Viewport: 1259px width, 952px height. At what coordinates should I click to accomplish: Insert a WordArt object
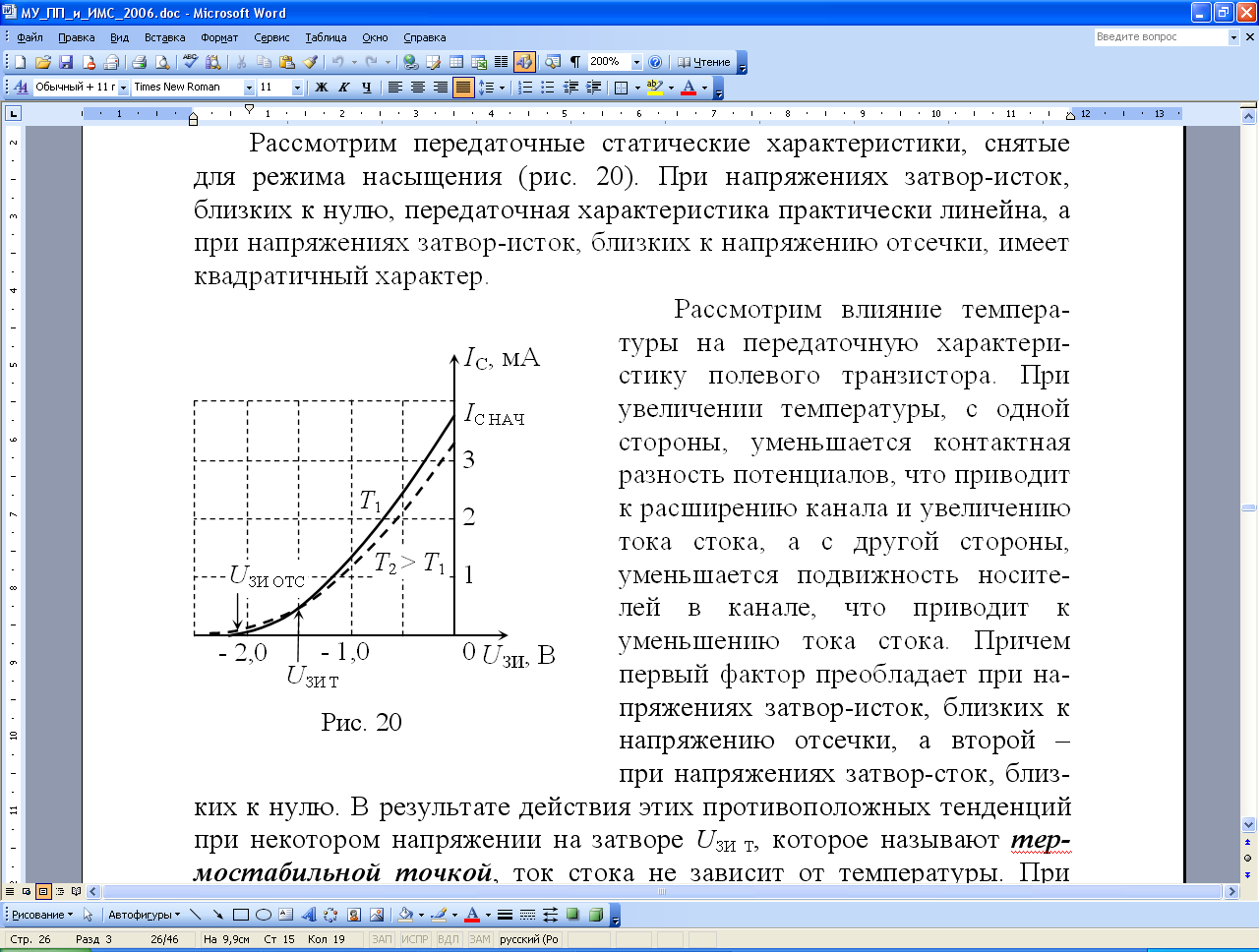point(309,915)
